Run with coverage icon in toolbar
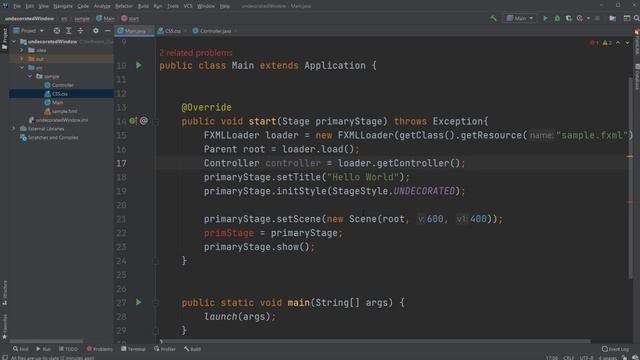Screen dimensions: 640x360 tap(568, 18)
